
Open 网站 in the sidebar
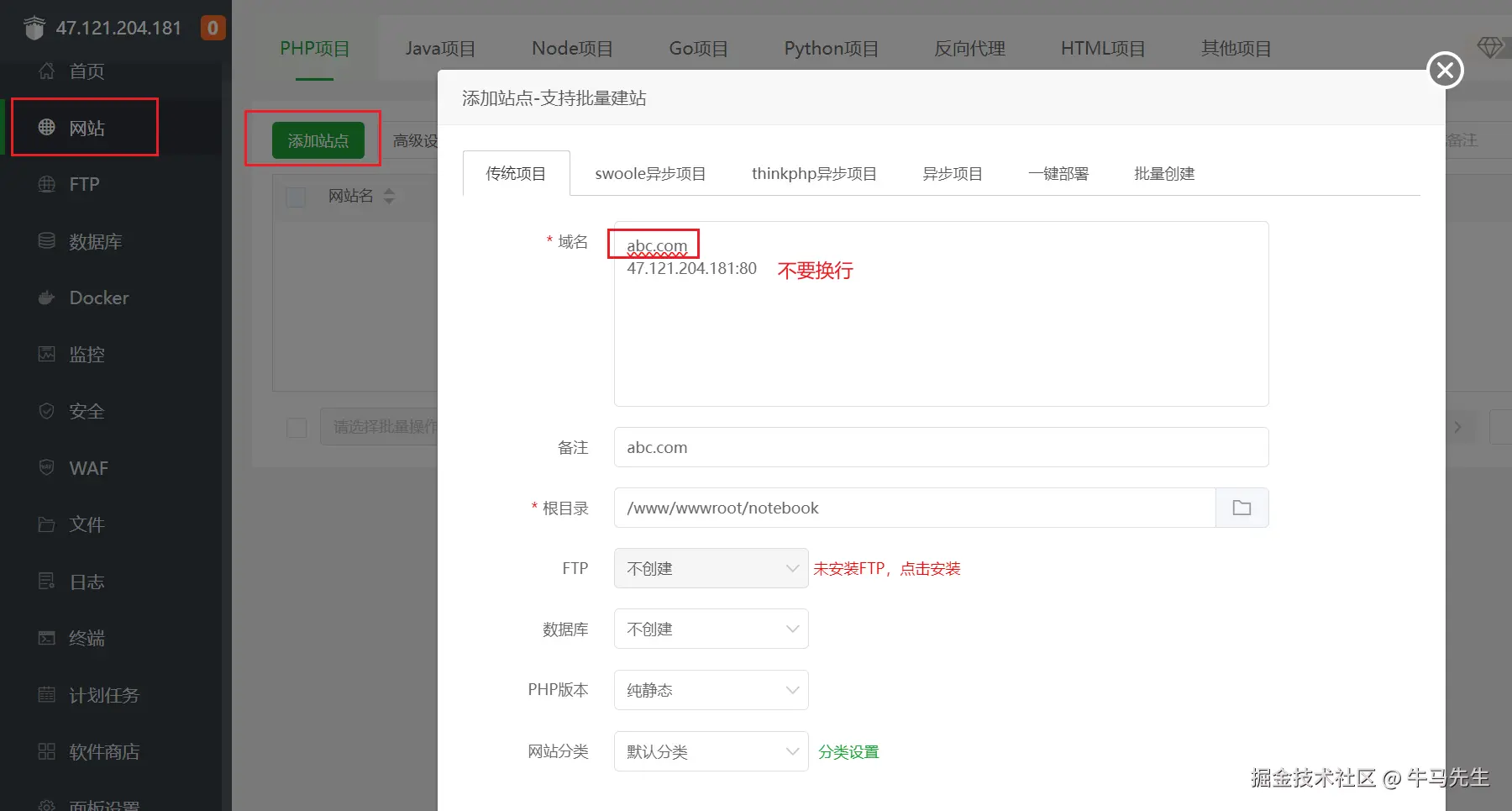[87, 128]
